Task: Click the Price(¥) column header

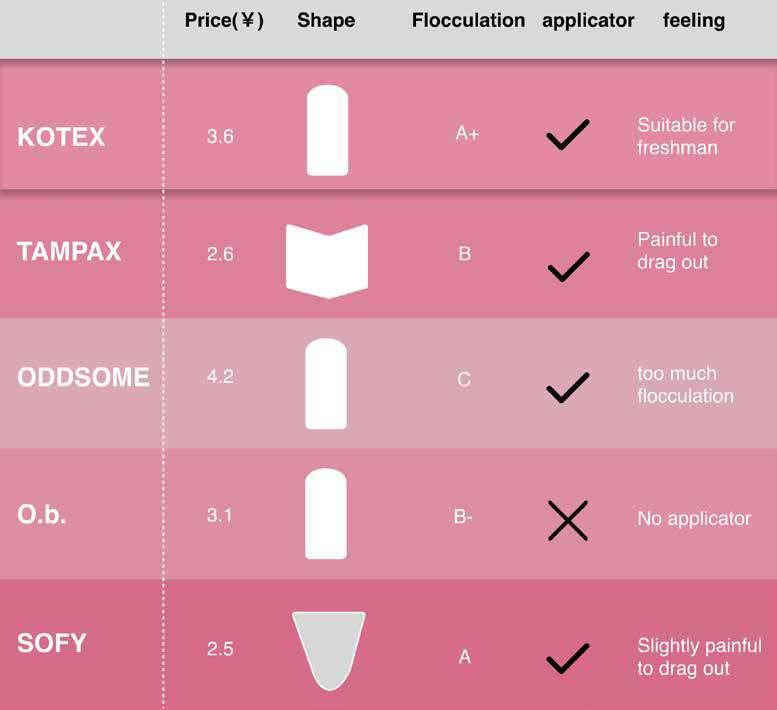Action: pyautogui.click(x=224, y=21)
